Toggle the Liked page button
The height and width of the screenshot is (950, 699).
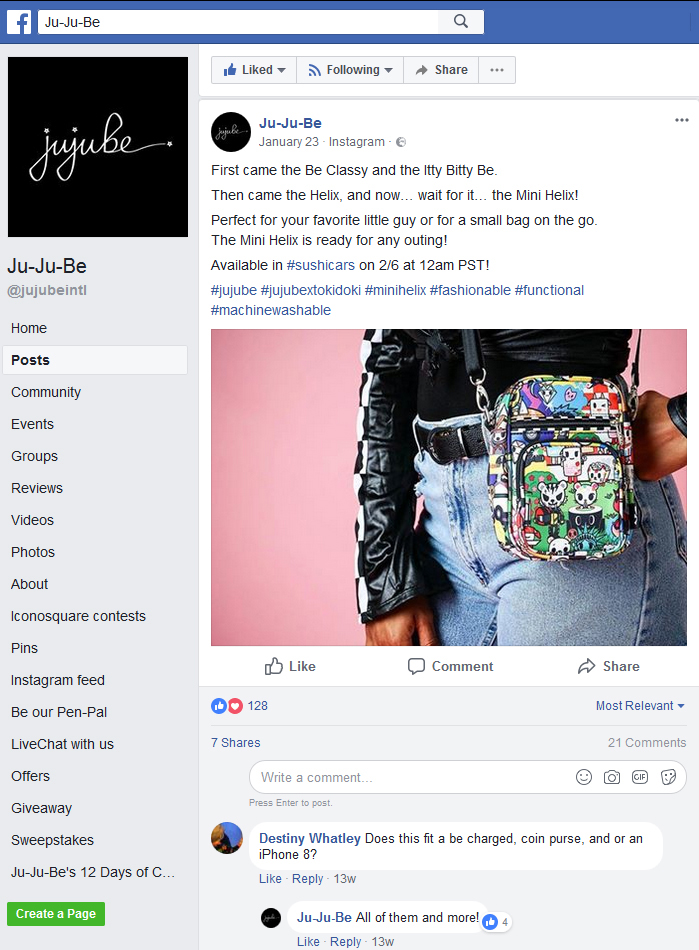(x=254, y=70)
